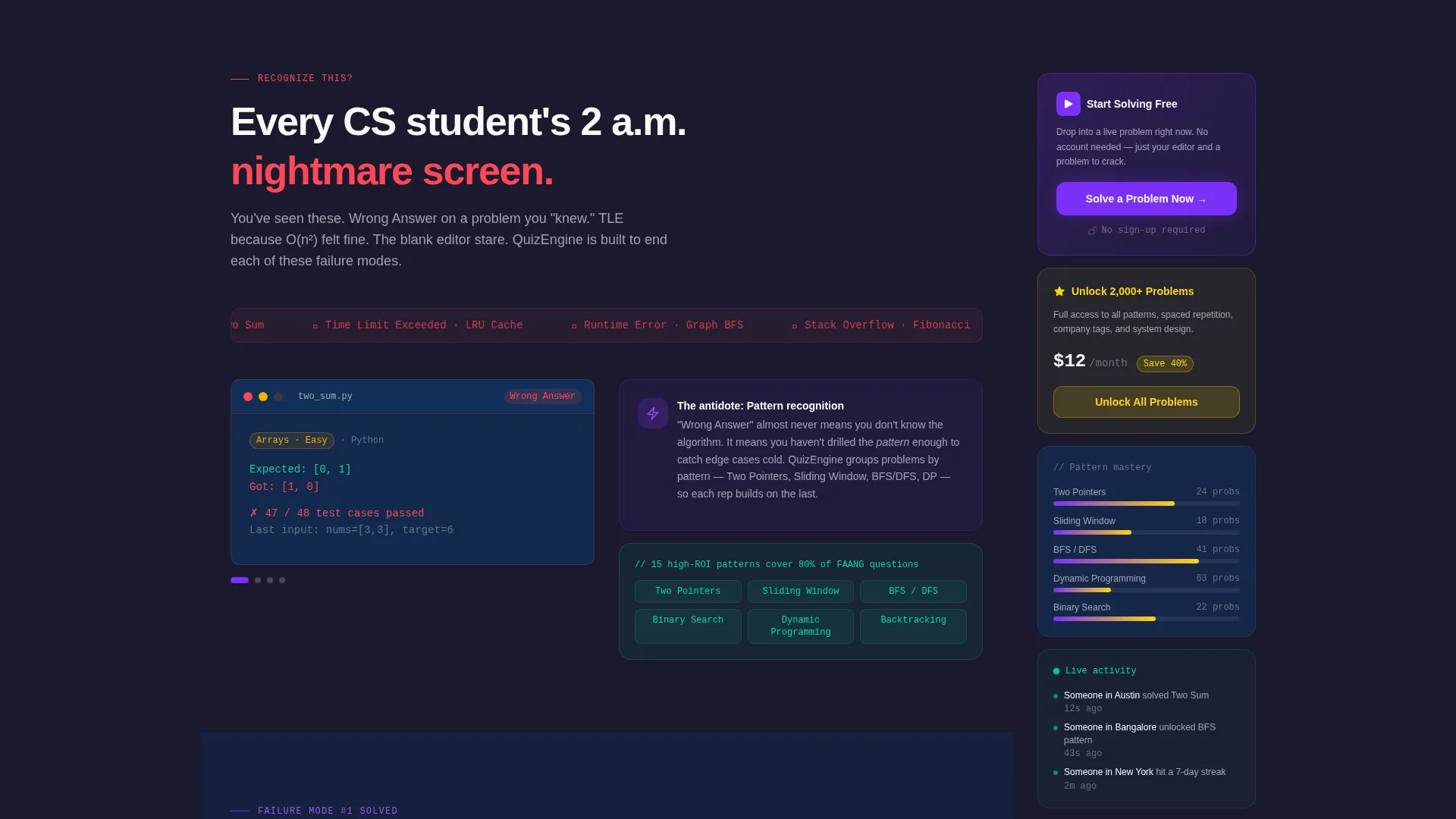Click The antidote: Pattern recognition heading
The image size is (1456, 819).
[761, 406]
